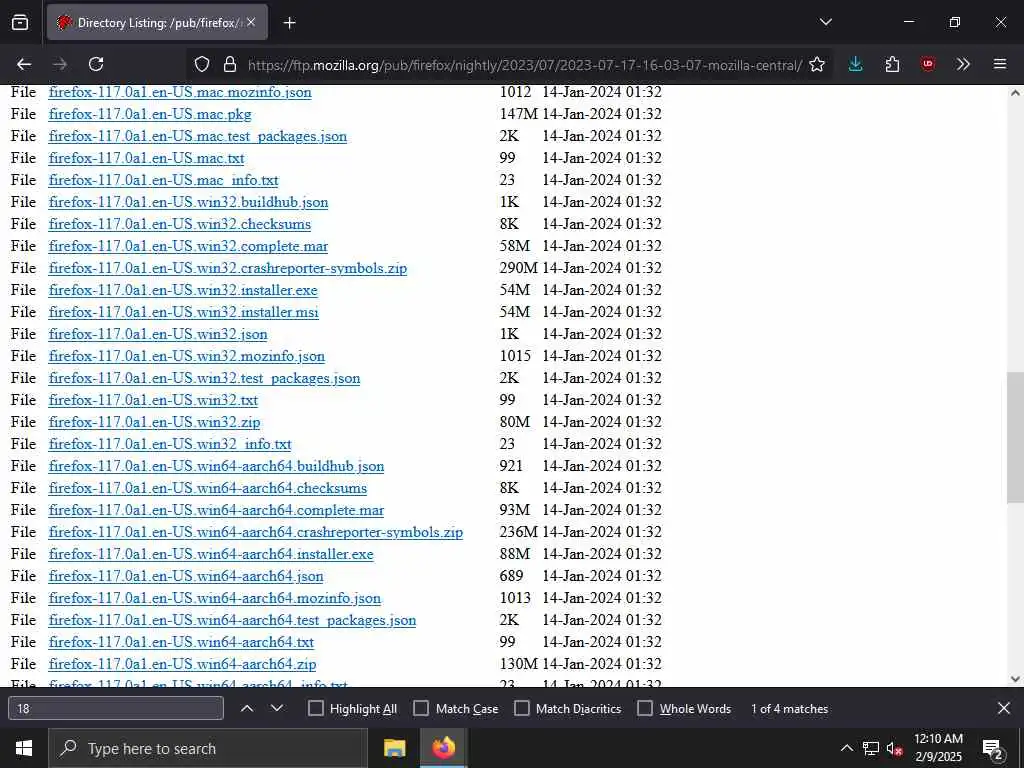View site security padlock info

click(229, 64)
